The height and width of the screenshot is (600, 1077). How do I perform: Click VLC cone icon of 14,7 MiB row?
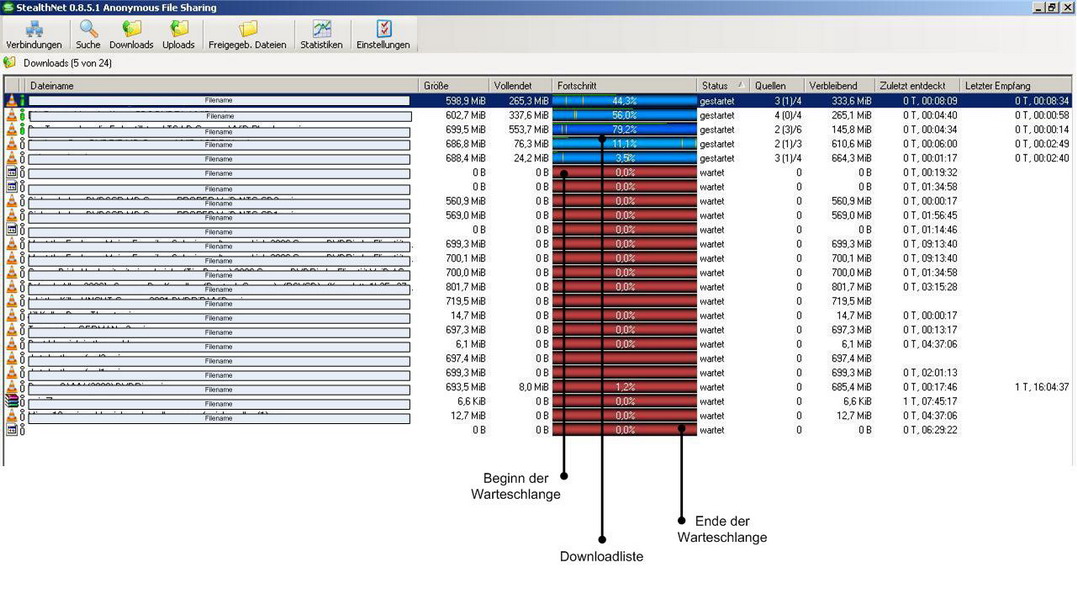pyautogui.click(x=12, y=316)
